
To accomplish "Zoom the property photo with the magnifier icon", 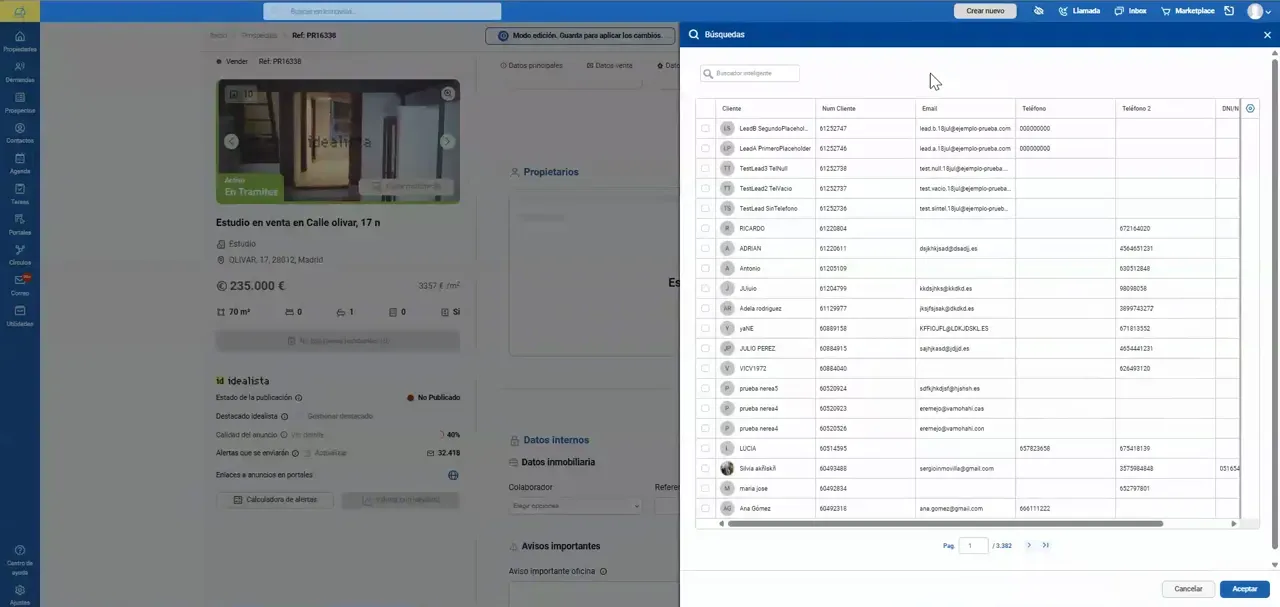I will point(448,93).
